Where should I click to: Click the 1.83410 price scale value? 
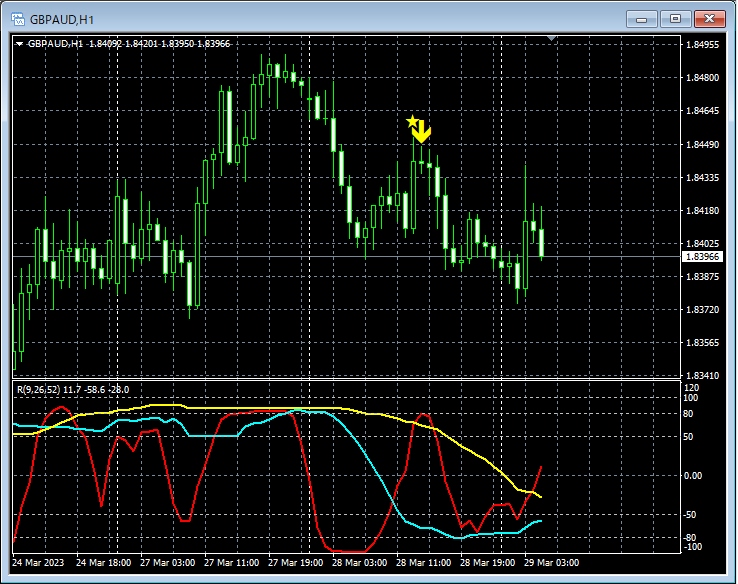(703, 376)
